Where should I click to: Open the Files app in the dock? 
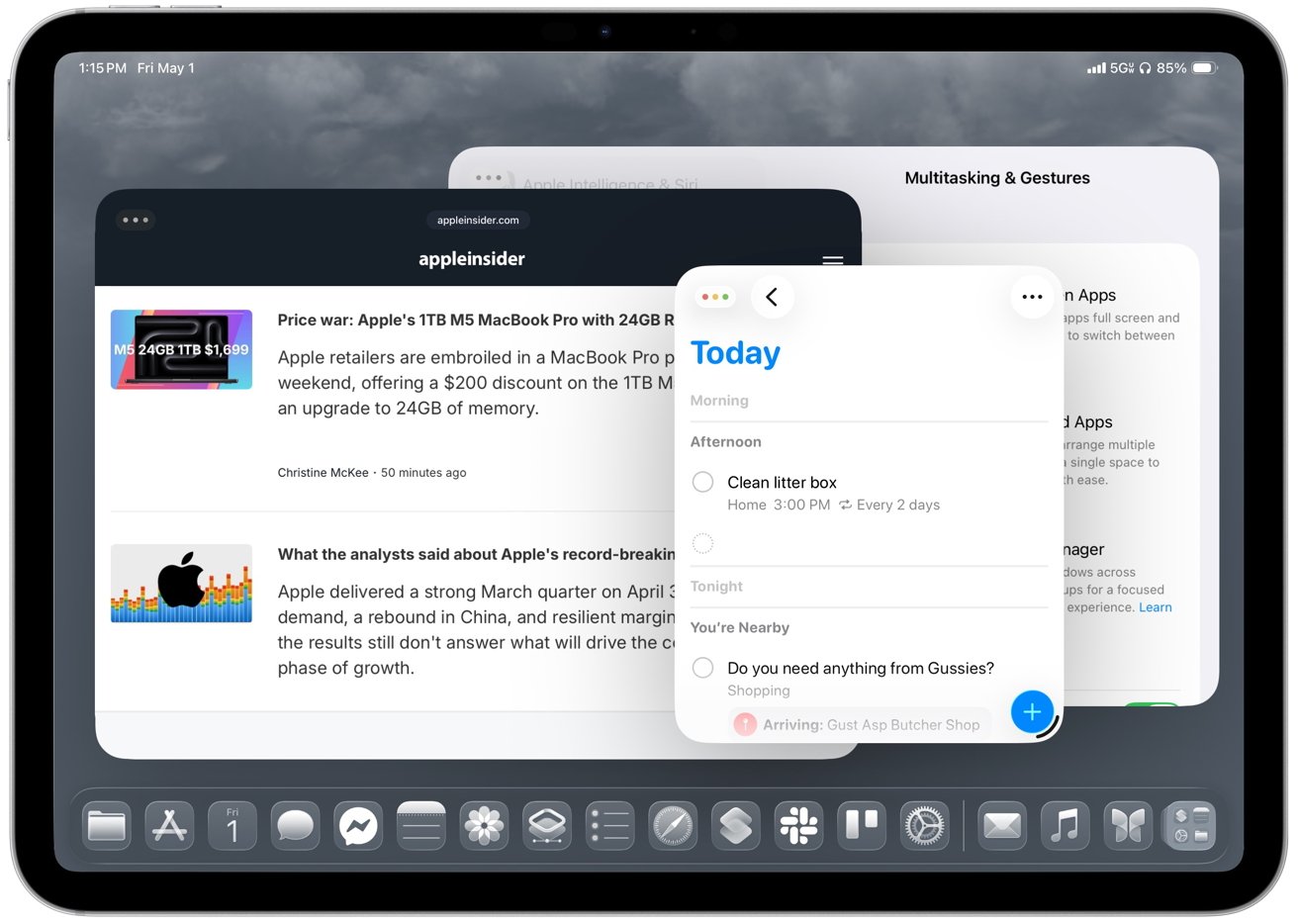click(x=107, y=825)
